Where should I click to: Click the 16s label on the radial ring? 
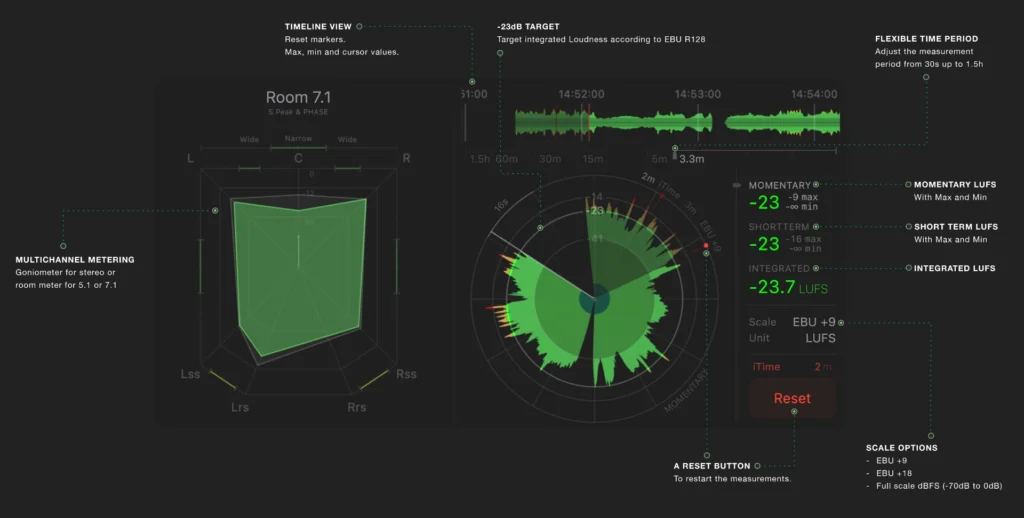501,205
